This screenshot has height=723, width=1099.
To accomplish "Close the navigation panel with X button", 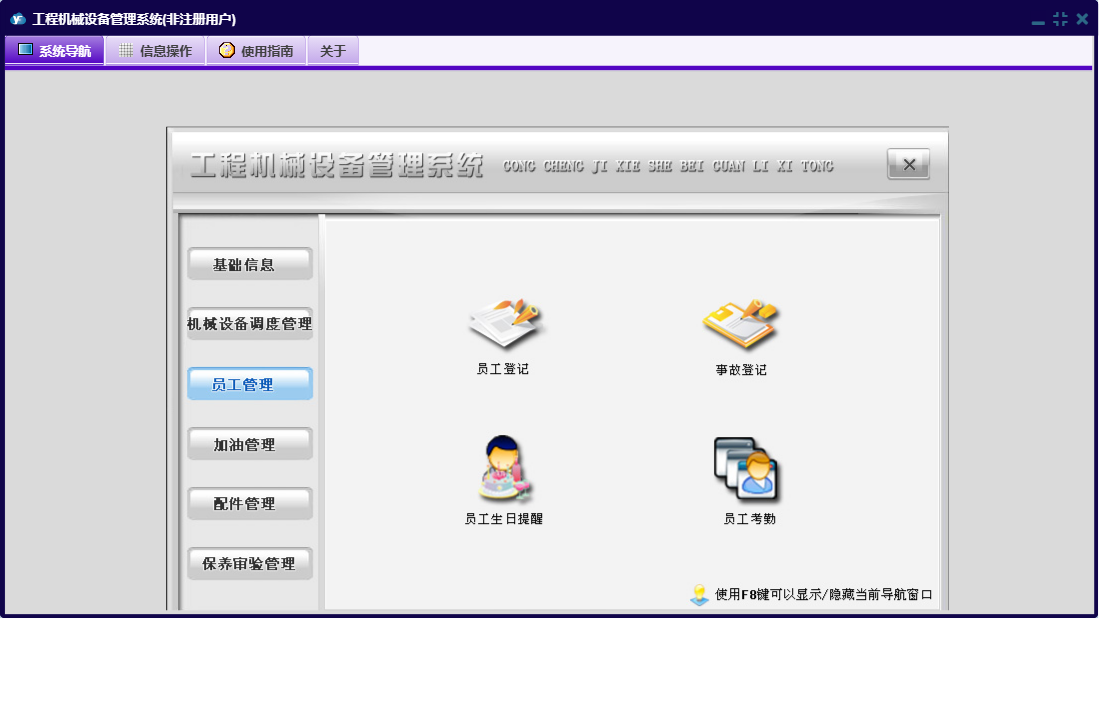I will 908,165.
